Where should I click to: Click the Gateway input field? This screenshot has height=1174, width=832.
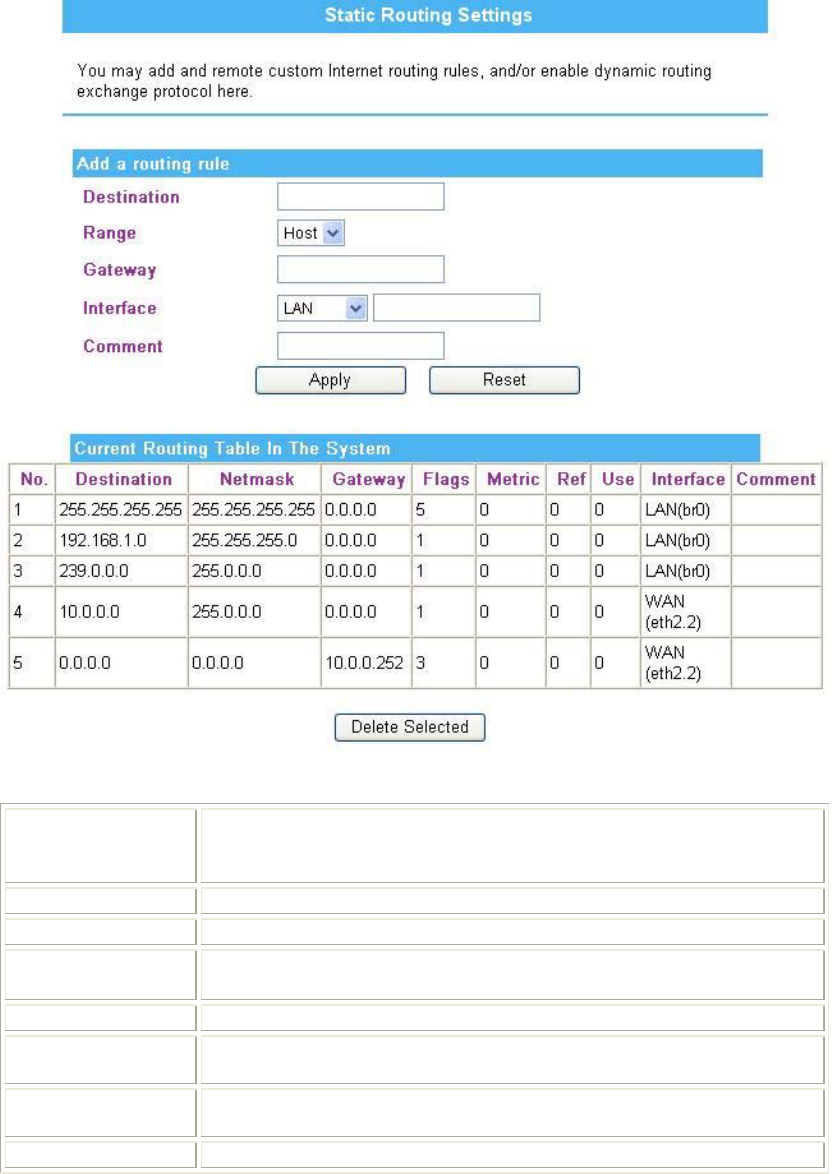[x=360, y=270]
